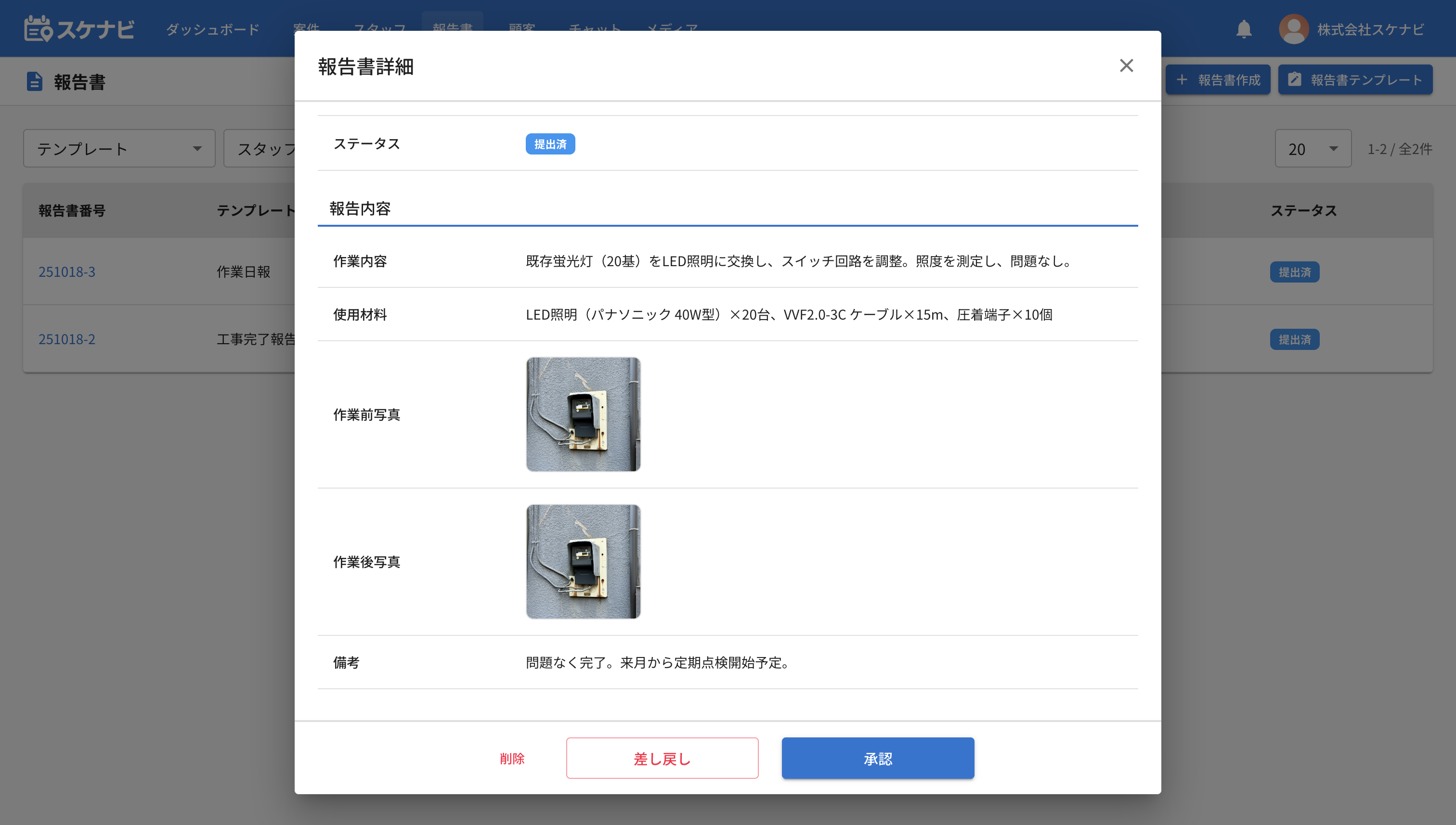Click the 提出済 status badge in dialog
The width and height of the screenshot is (1456, 825).
click(x=550, y=144)
